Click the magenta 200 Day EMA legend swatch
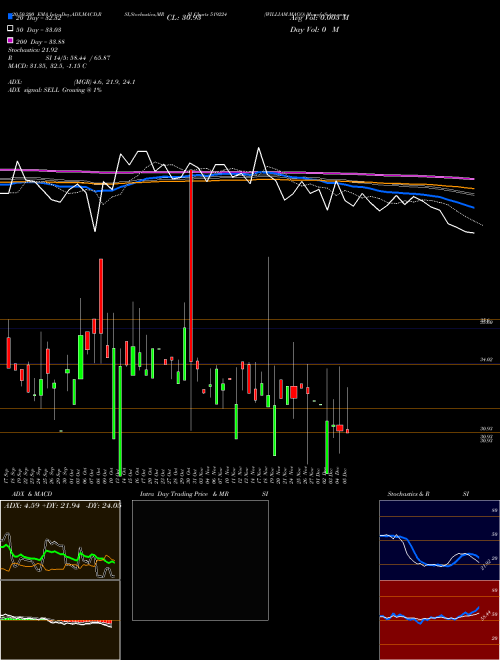Screen dimensions: 500x660 tap(11, 40)
